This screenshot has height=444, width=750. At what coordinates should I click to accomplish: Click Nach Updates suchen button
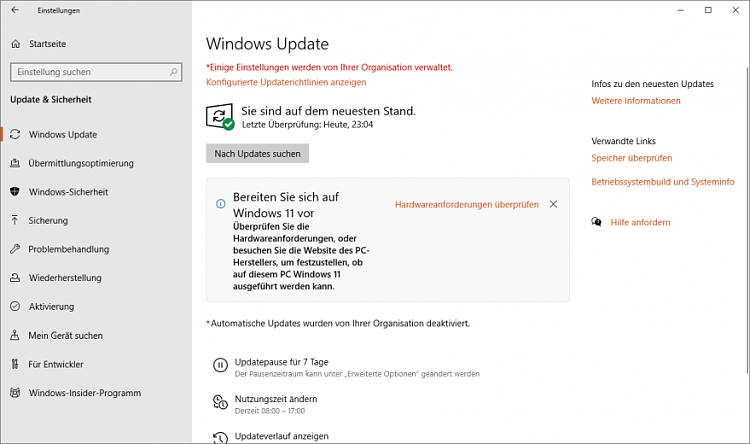click(x=257, y=154)
